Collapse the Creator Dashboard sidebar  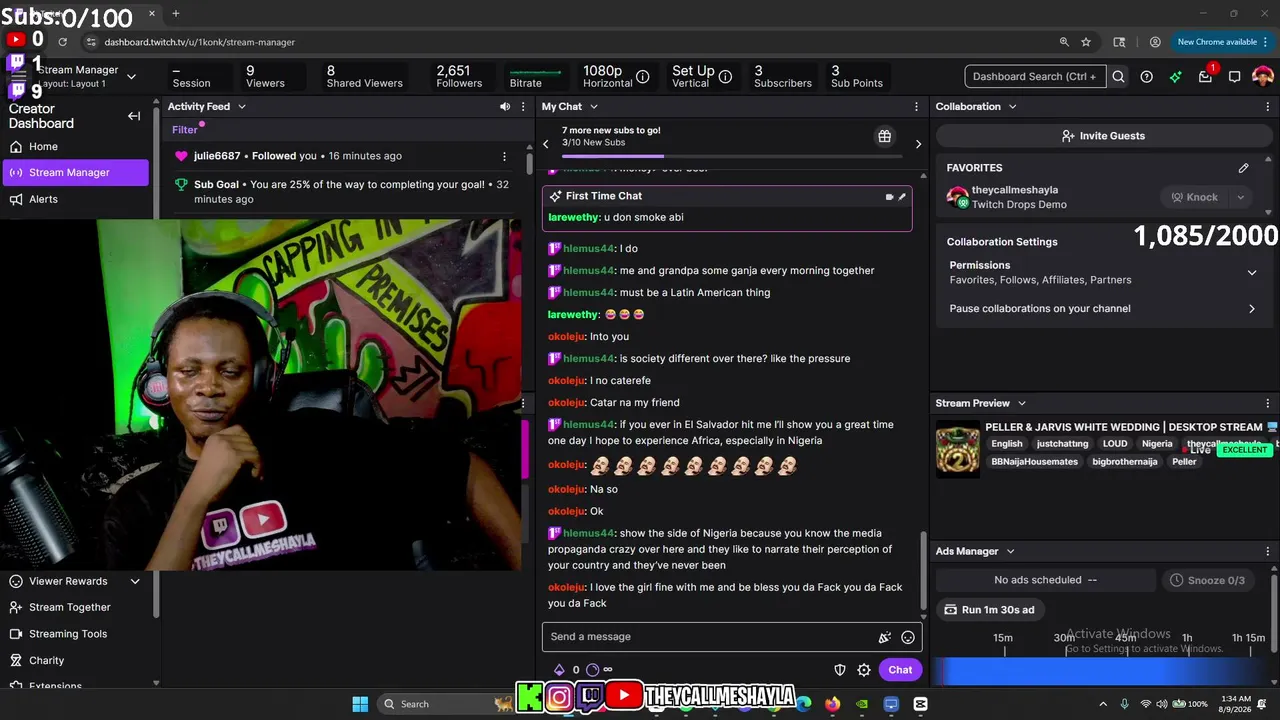(134, 116)
